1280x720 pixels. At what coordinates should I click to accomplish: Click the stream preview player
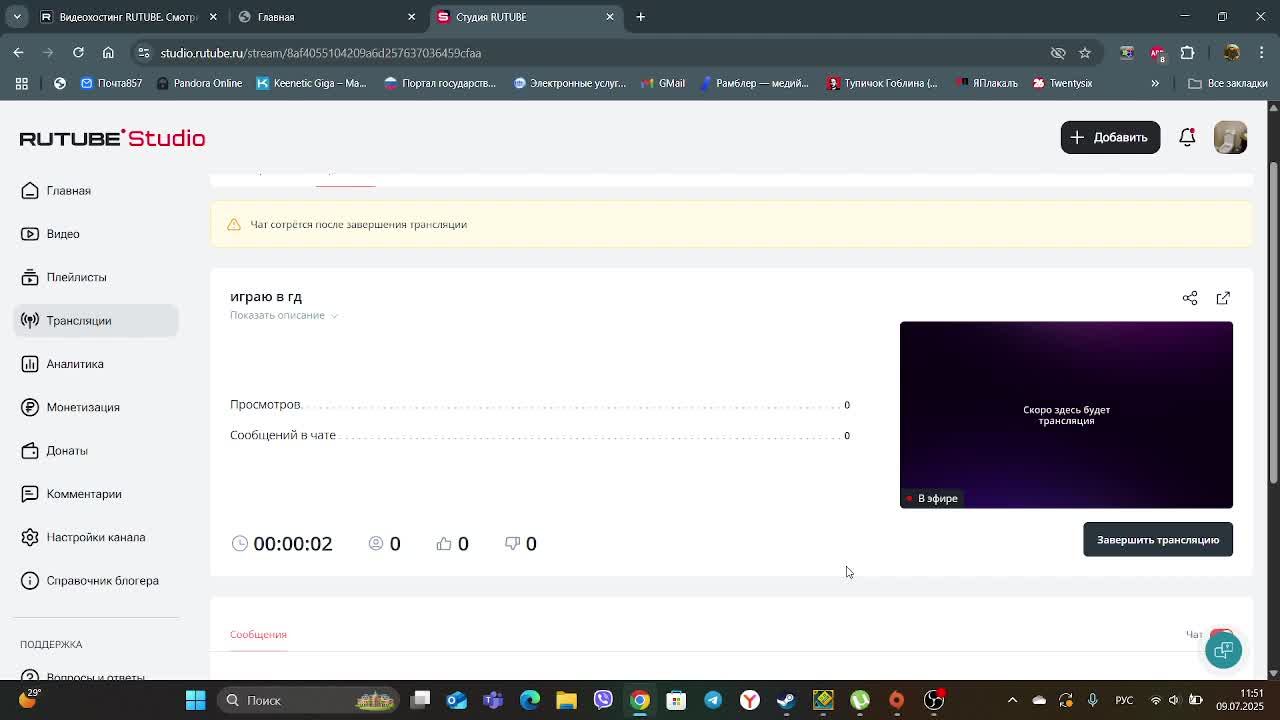1066,415
